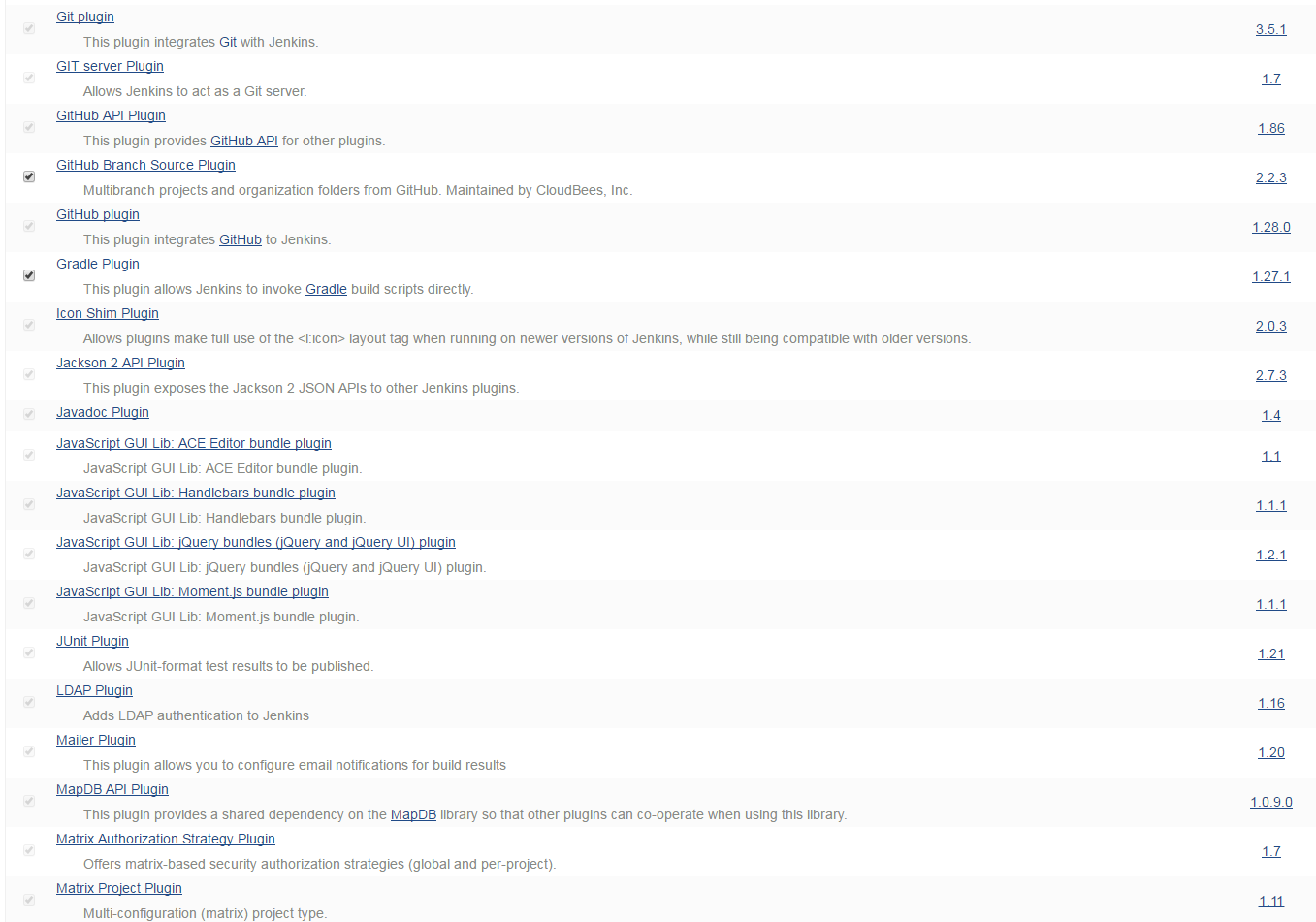The width and height of the screenshot is (1316, 922).
Task: Open the Javadoc Plugin link
Action: 103,412
